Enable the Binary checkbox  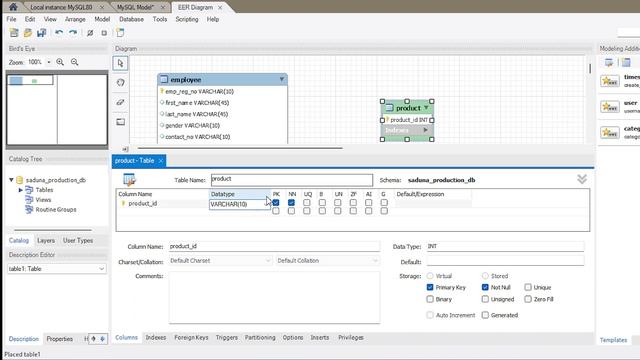[430, 299]
